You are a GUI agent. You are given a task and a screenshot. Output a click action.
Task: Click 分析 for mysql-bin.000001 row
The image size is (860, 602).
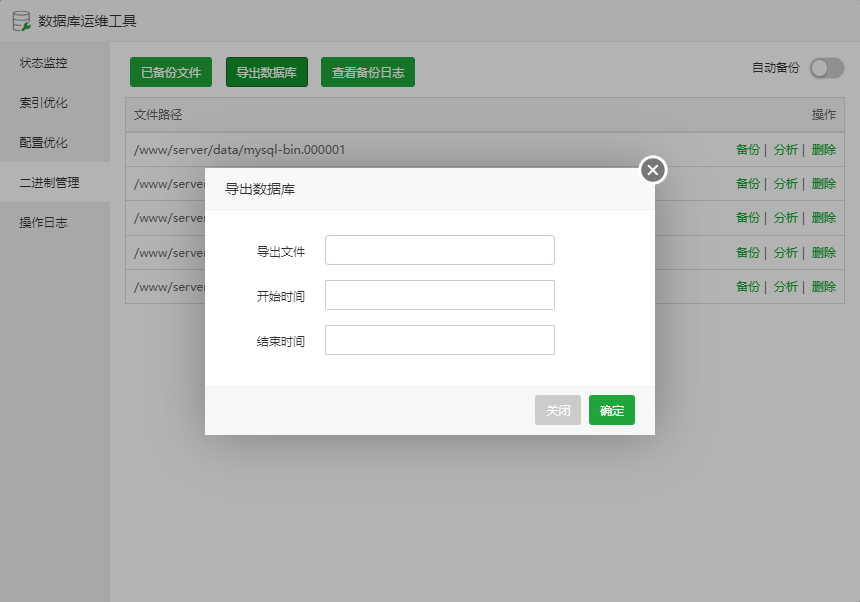click(785, 150)
